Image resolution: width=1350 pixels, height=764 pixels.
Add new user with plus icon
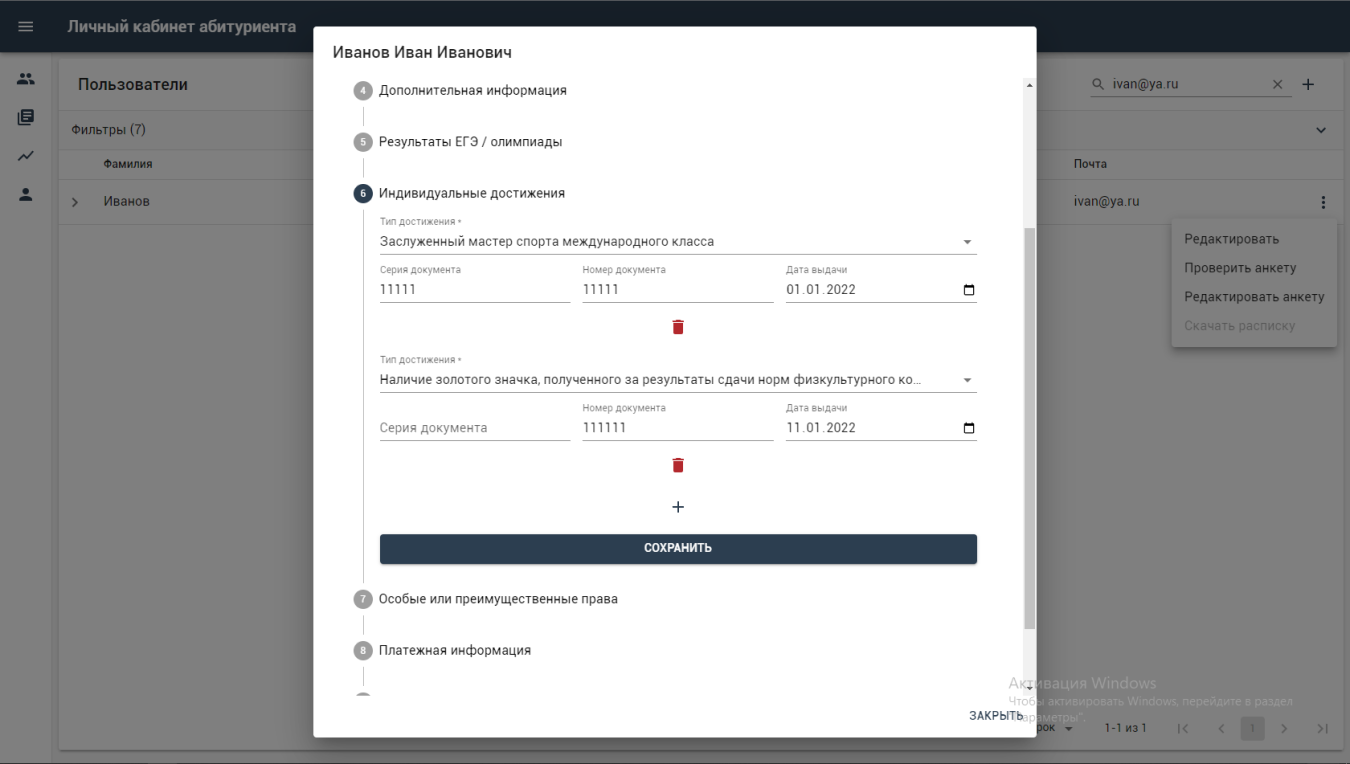pyautogui.click(x=1308, y=85)
